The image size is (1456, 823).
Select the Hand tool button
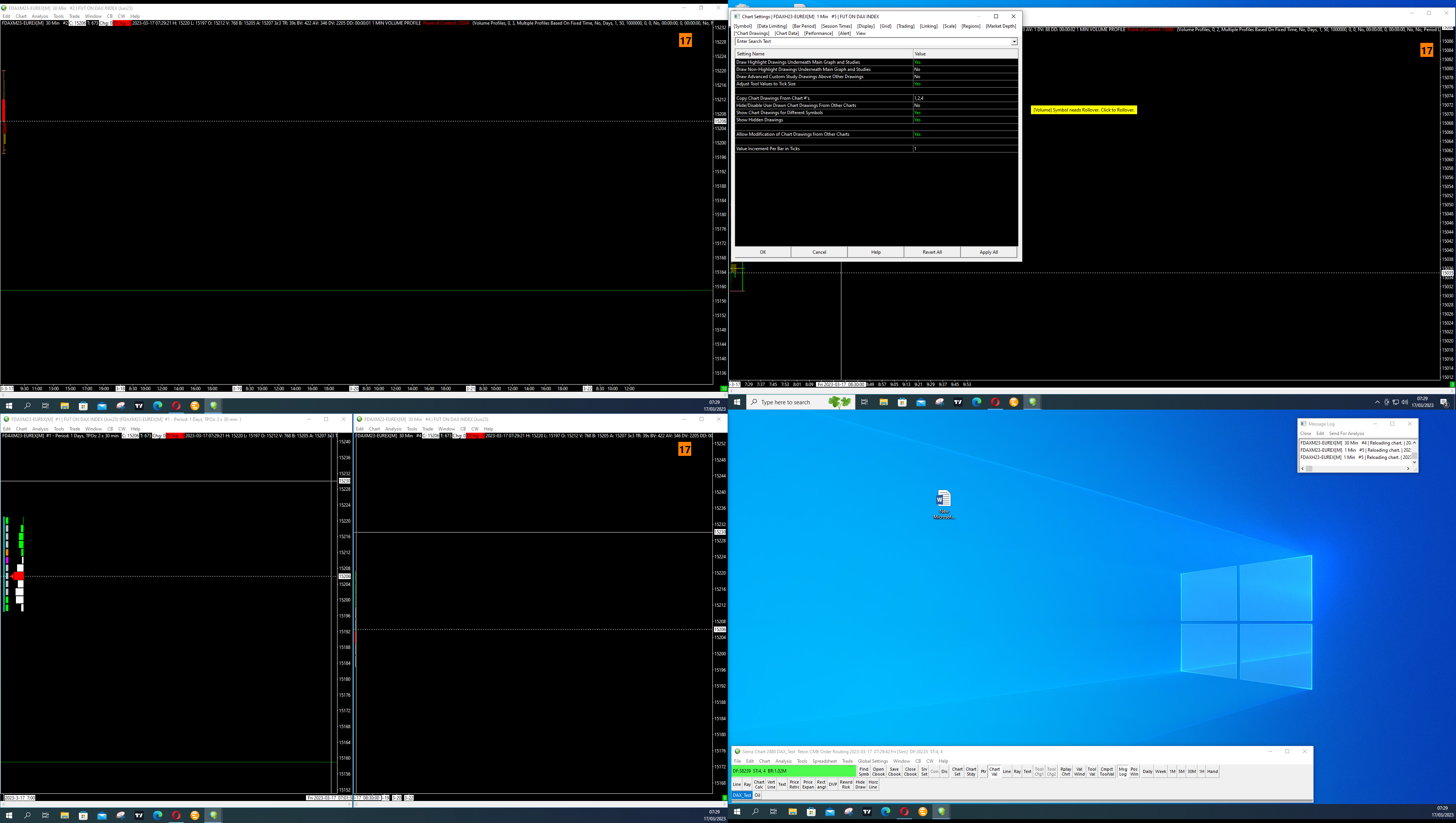click(1213, 771)
